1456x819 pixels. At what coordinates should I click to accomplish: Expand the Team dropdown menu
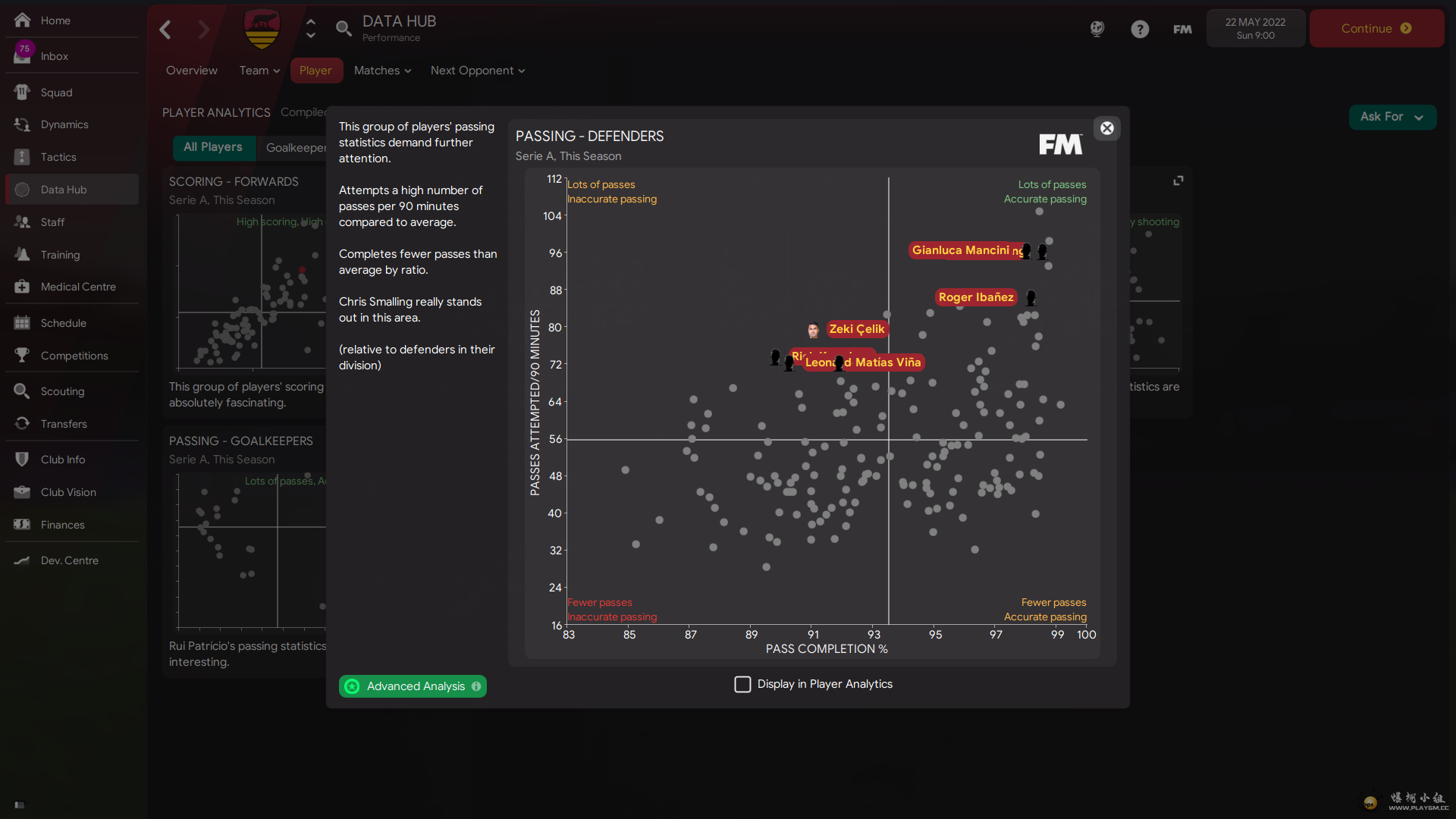pyautogui.click(x=260, y=71)
